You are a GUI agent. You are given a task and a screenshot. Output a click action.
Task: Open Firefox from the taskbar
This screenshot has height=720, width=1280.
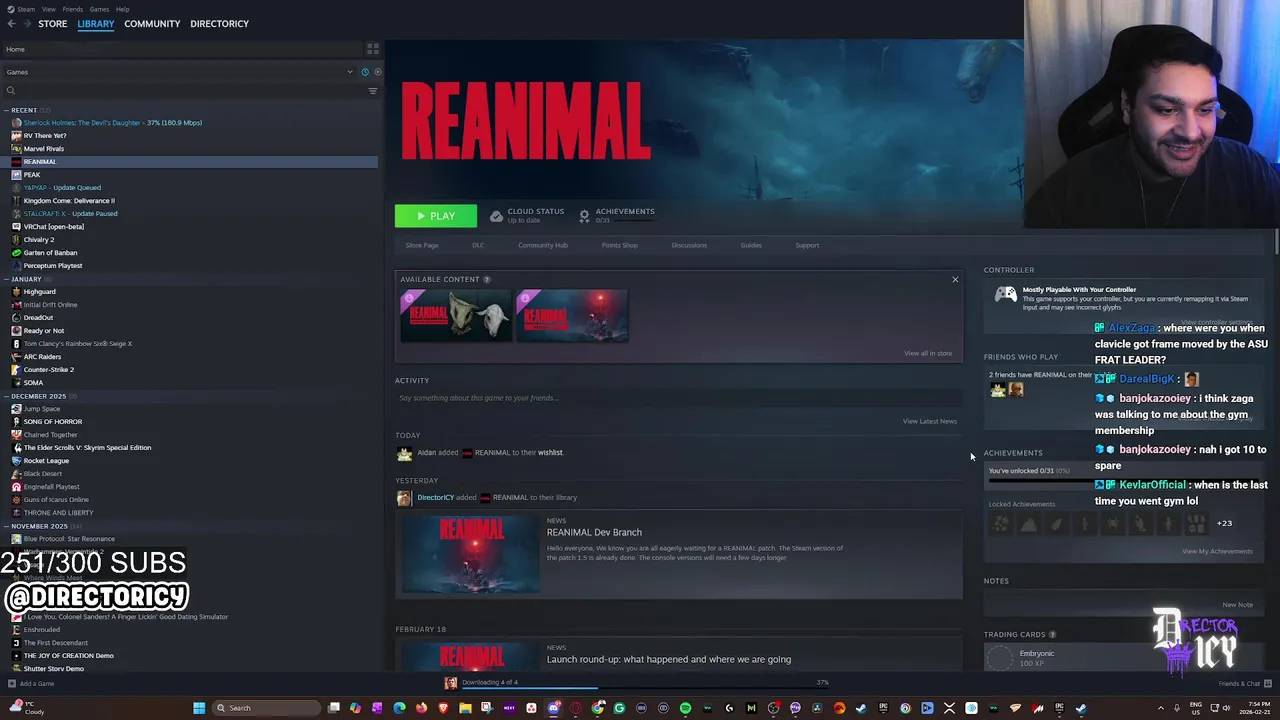point(421,708)
